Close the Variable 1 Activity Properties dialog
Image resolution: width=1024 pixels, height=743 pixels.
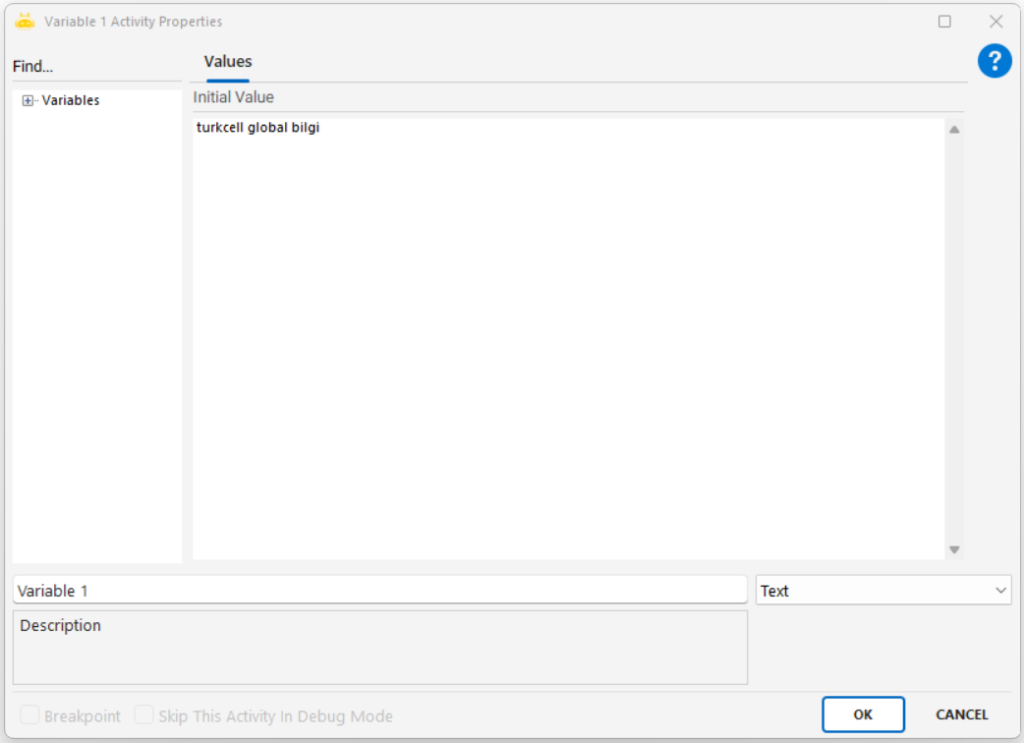(x=996, y=21)
